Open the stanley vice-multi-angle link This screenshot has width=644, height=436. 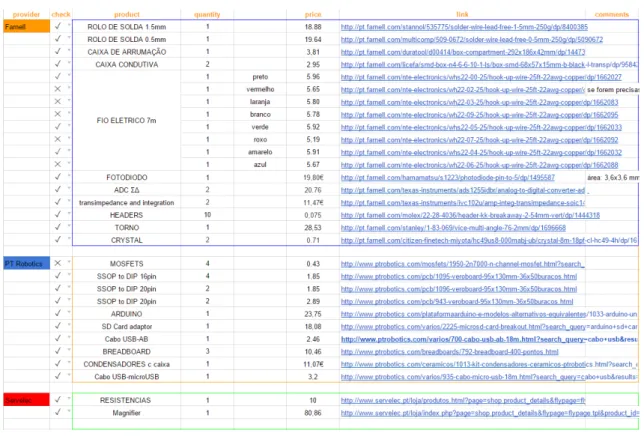(x=453, y=228)
